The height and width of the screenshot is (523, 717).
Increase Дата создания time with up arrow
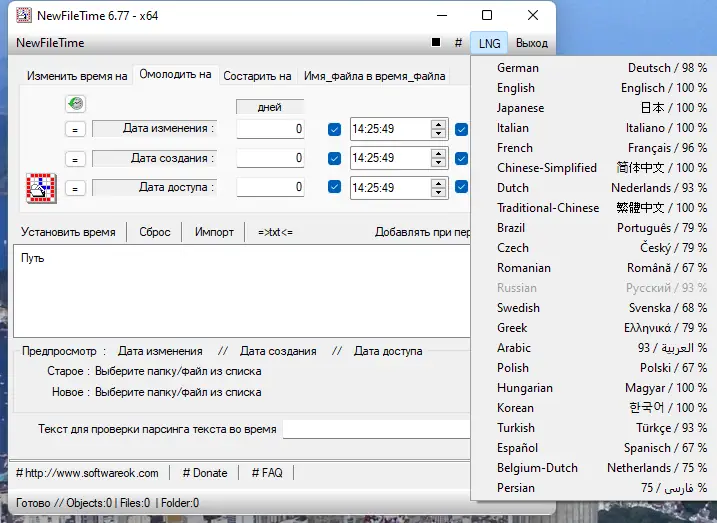tap(439, 153)
